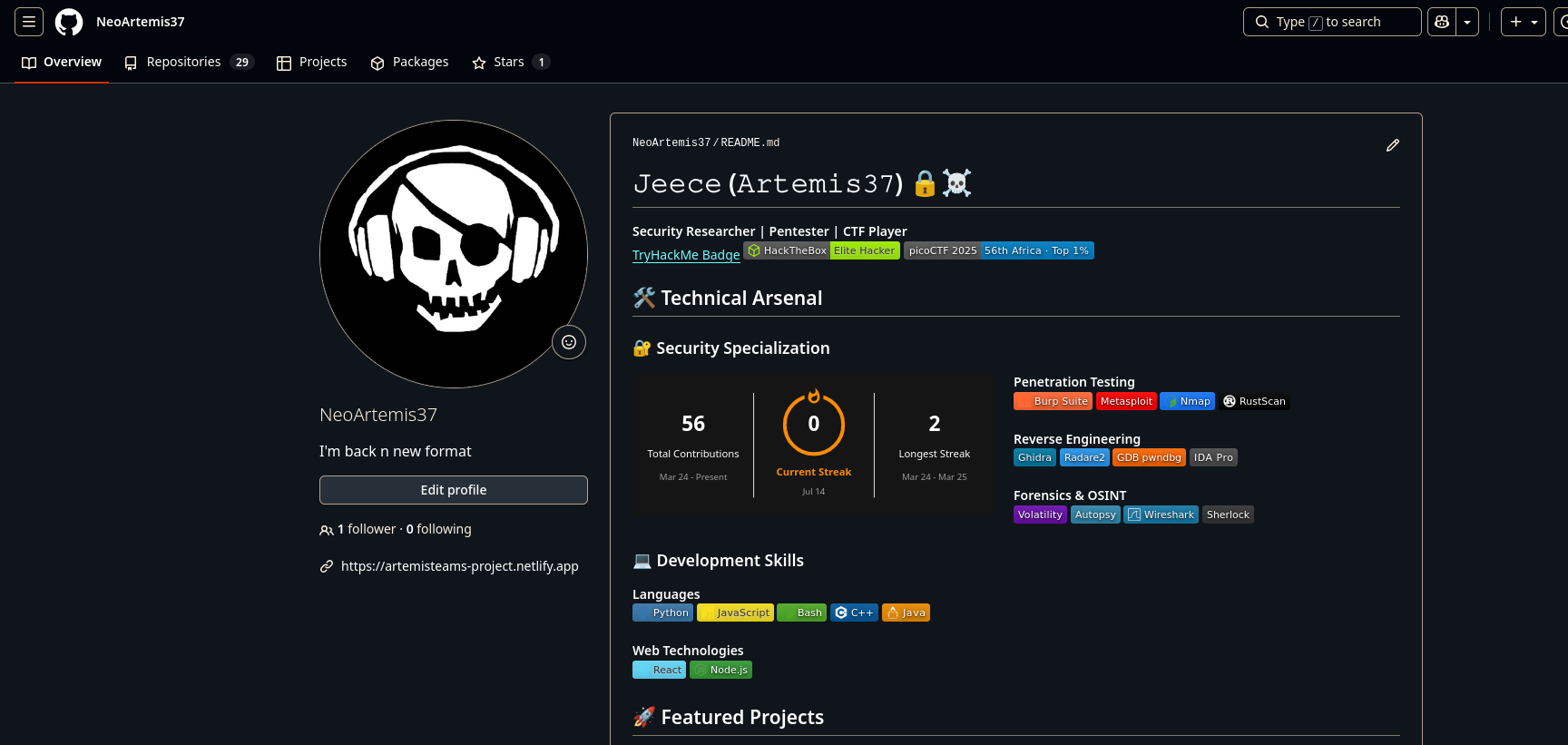
Task: Click the Edit profile button
Action: [454, 490]
